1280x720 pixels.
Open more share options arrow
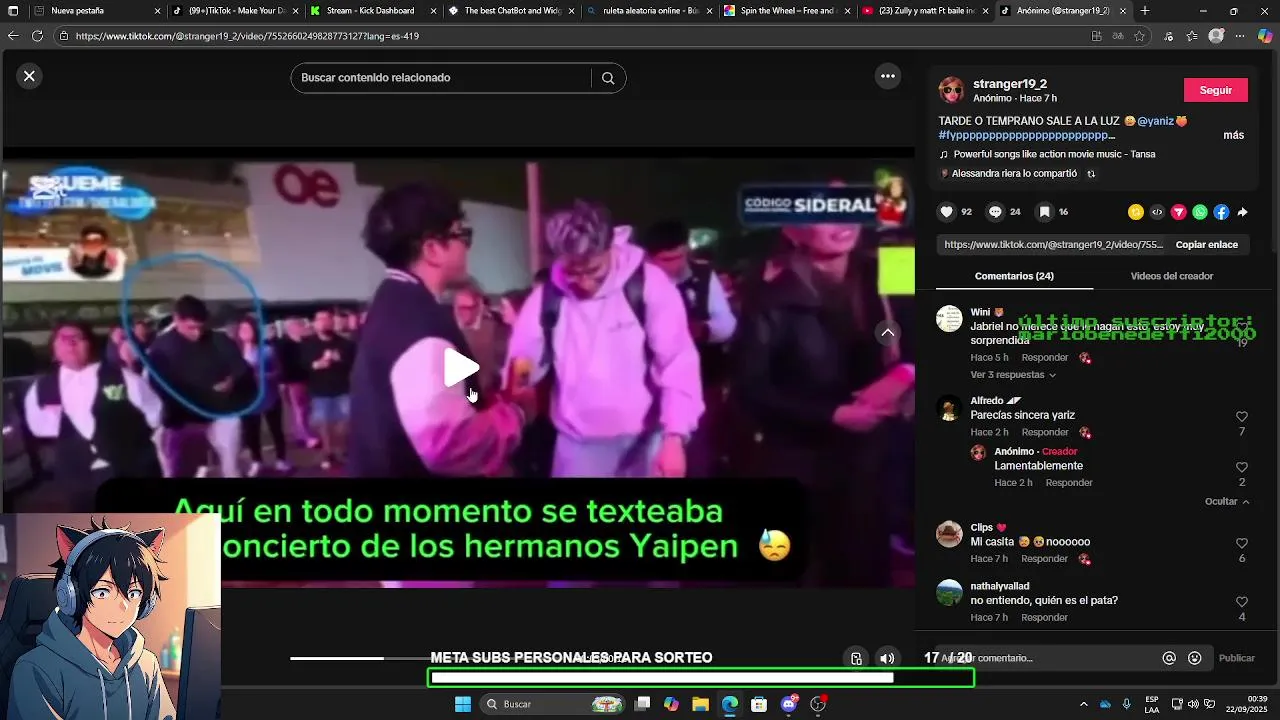click(x=1243, y=212)
